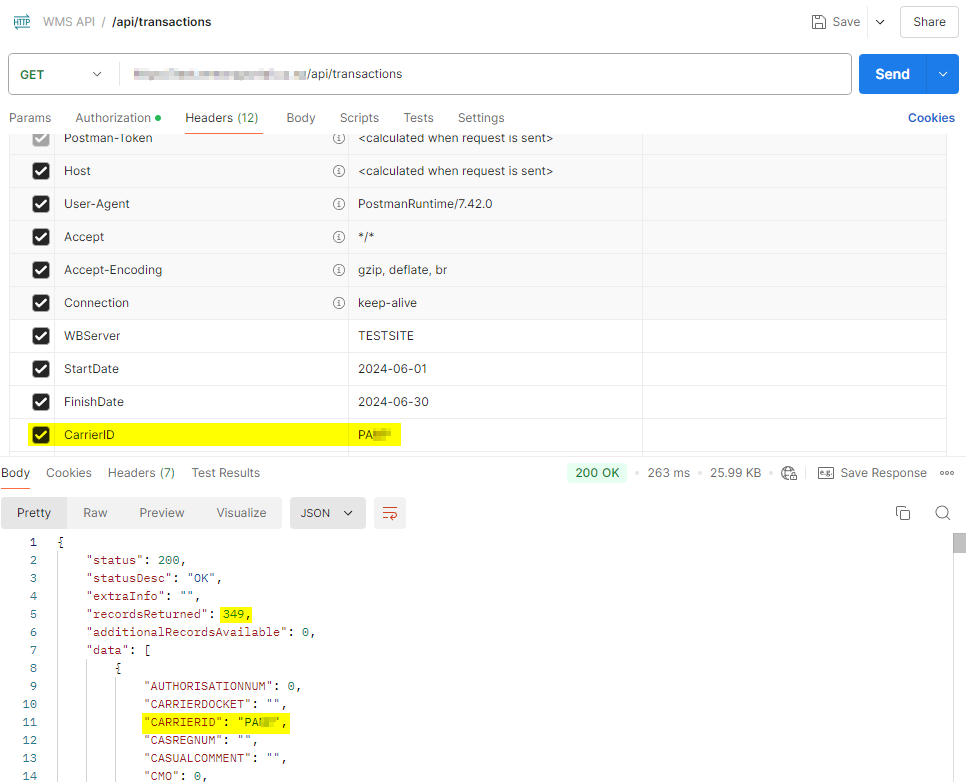Click the FinishDate value 2024-06-30
Viewport: 966px width, 782px height.
pos(393,402)
